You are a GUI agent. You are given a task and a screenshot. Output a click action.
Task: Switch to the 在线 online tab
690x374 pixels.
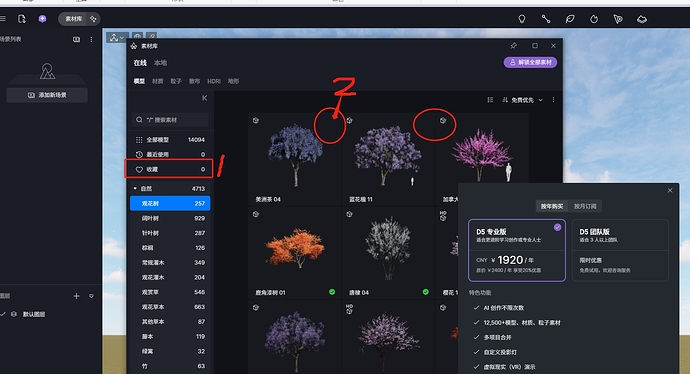coord(140,63)
